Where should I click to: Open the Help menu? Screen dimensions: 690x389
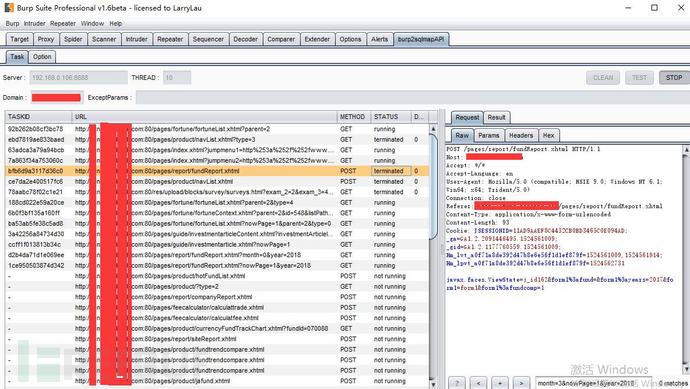pyautogui.click(x=116, y=23)
